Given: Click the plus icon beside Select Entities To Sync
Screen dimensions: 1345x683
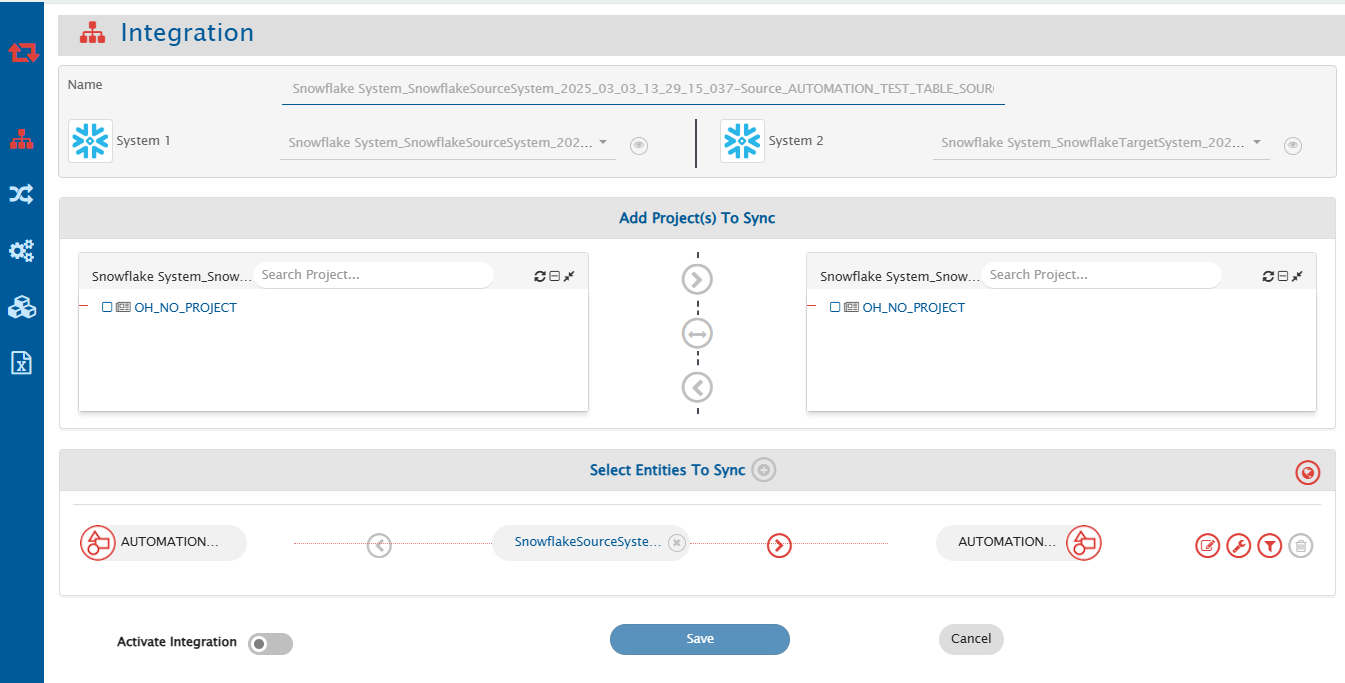Looking at the screenshot, I should (x=764, y=470).
